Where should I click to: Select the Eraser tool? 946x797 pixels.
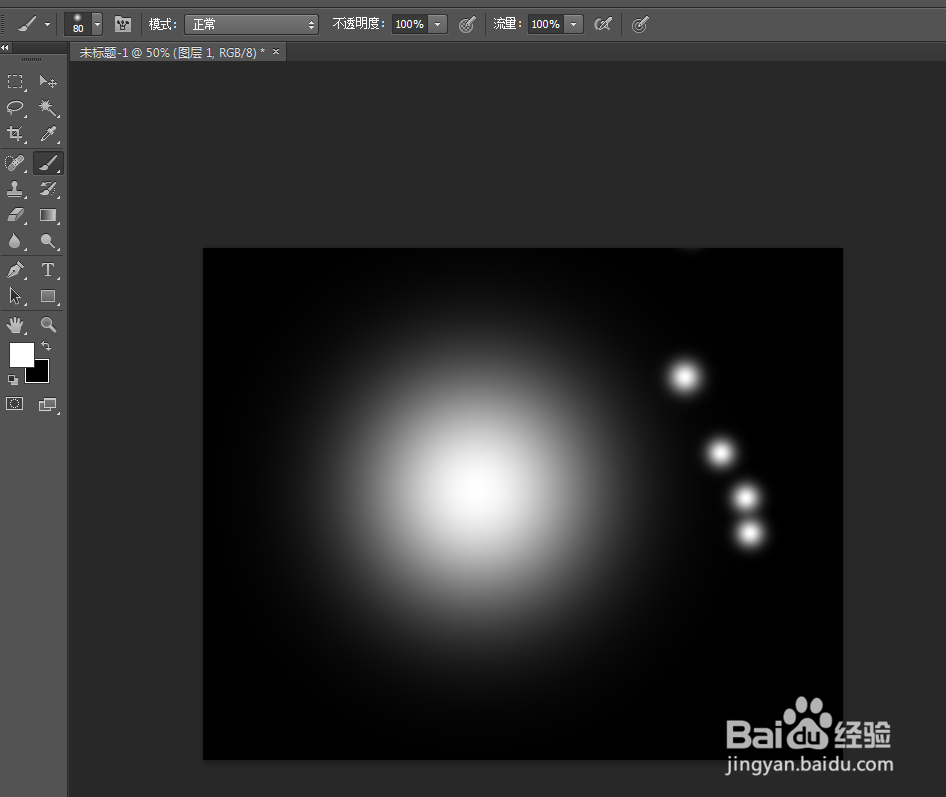(15, 215)
